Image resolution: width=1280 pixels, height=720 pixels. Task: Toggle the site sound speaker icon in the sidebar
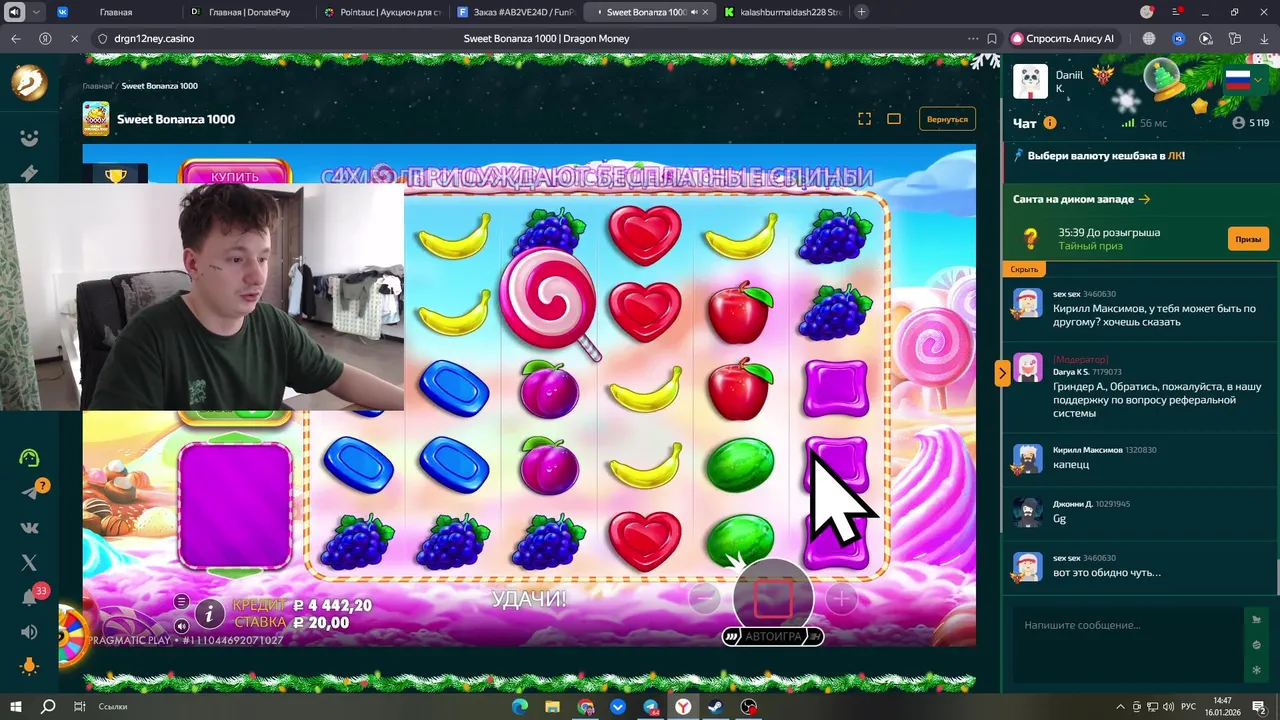(29, 632)
